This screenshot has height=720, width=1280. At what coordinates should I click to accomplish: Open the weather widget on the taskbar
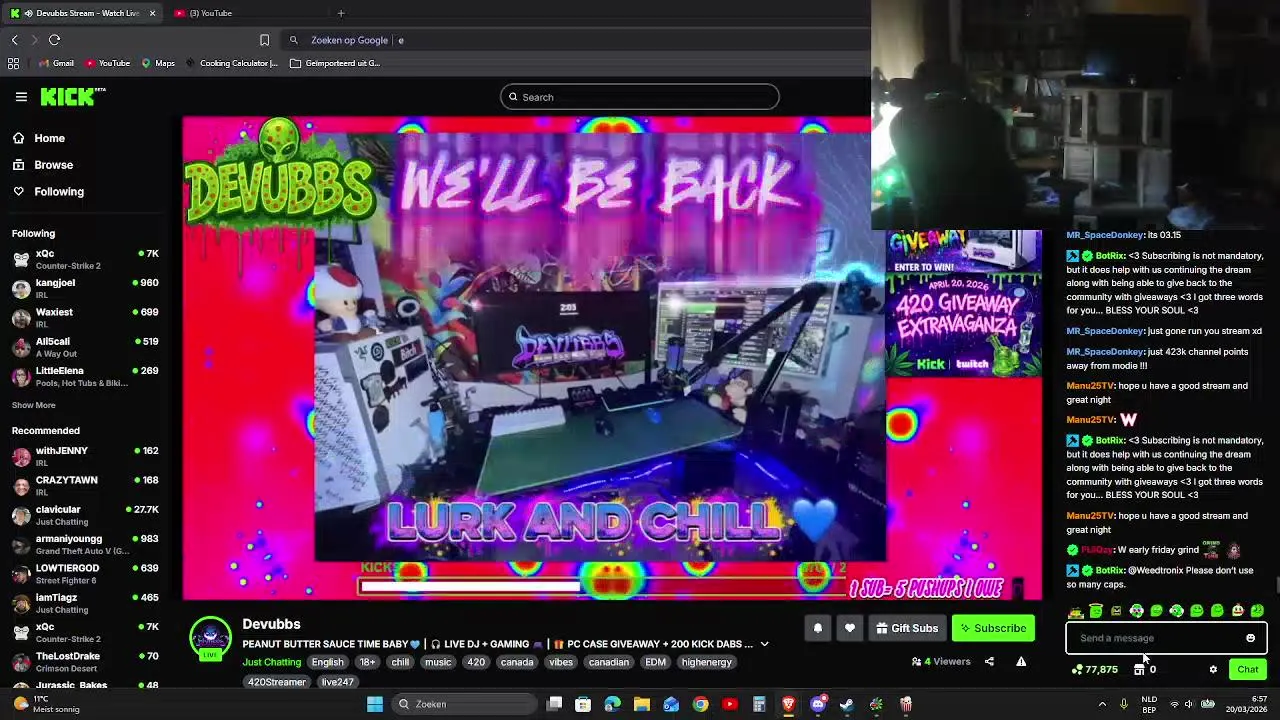45,704
